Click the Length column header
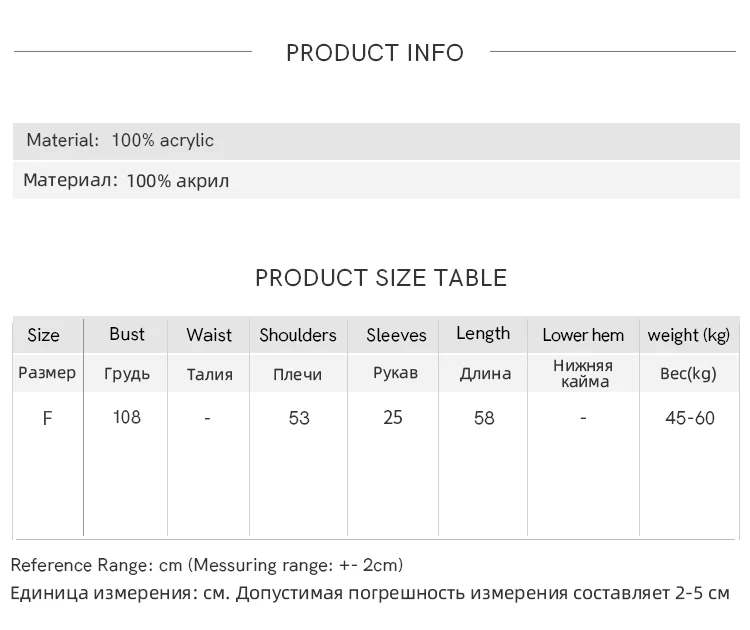The height and width of the screenshot is (630, 750). [483, 333]
